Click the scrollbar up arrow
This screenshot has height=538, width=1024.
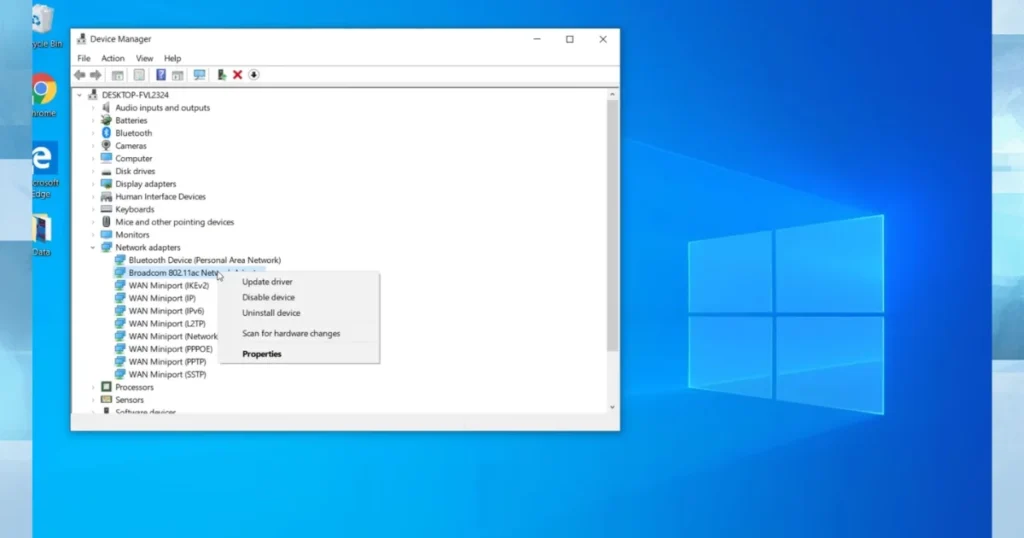[612, 95]
